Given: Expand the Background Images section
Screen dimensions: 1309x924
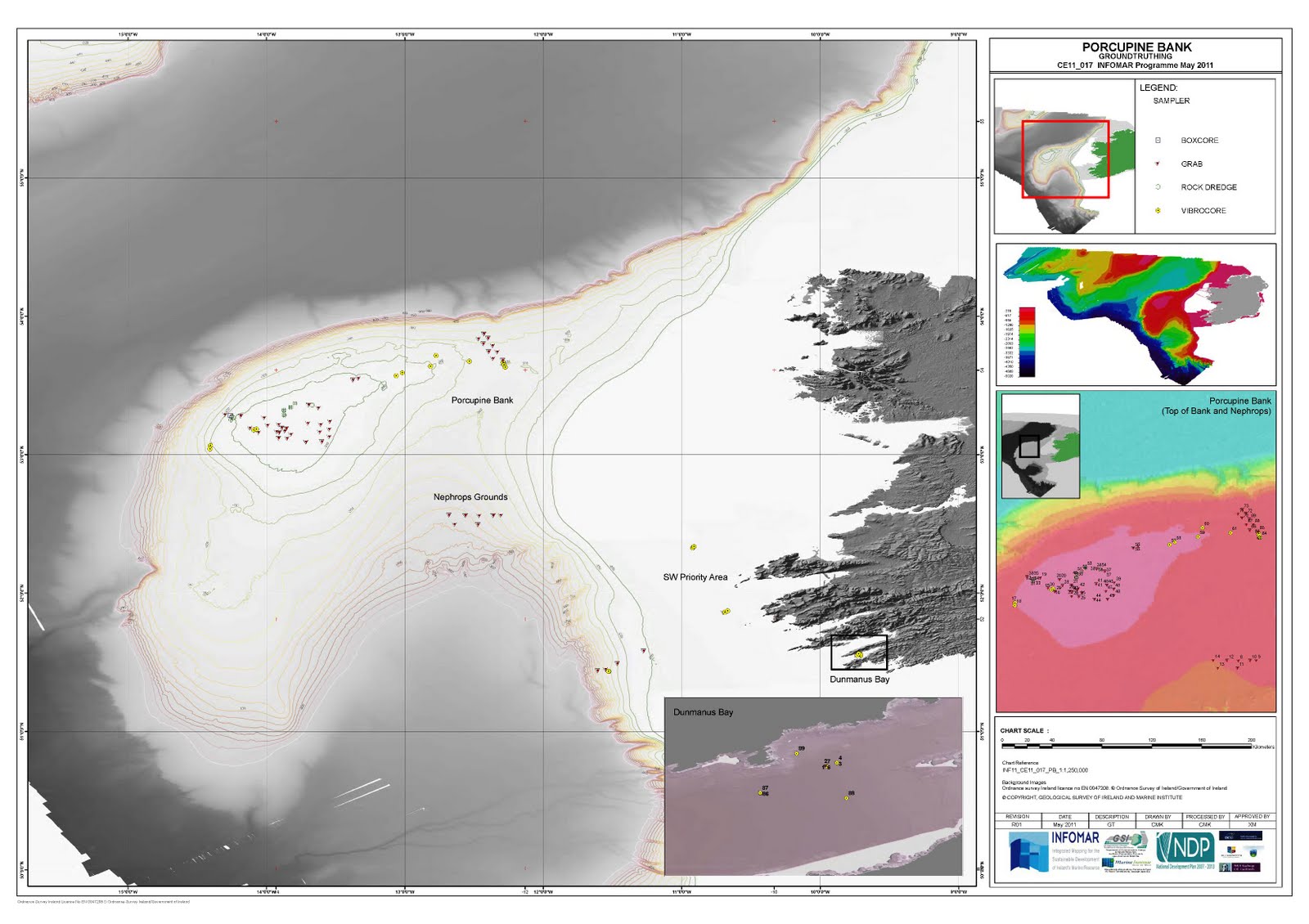Looking at the screenshot, I should coord(1023,783).
